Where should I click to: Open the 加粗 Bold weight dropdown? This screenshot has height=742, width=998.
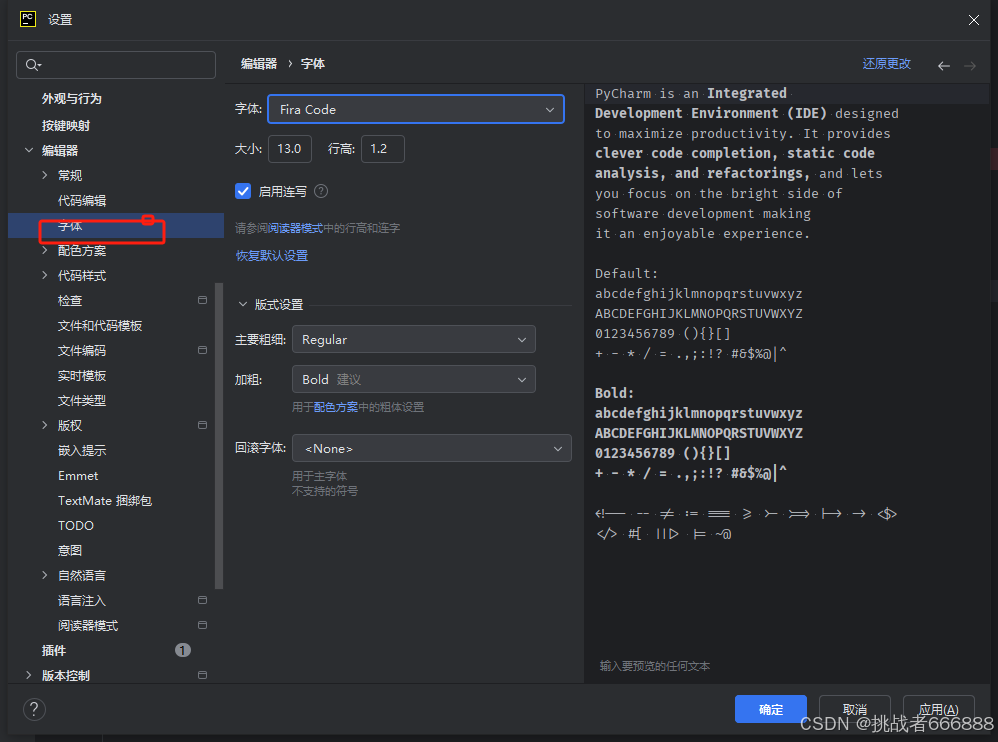tap(414, 379)
